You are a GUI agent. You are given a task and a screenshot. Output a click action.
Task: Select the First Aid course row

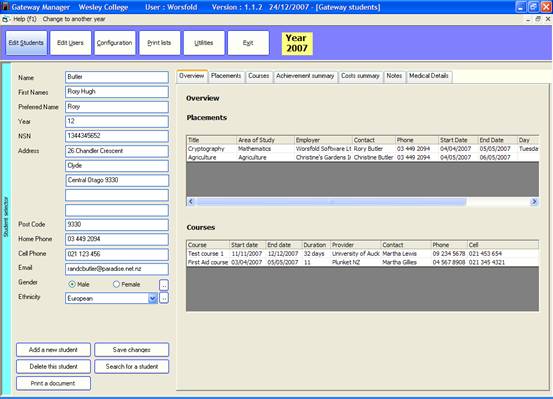click(363, 262)
